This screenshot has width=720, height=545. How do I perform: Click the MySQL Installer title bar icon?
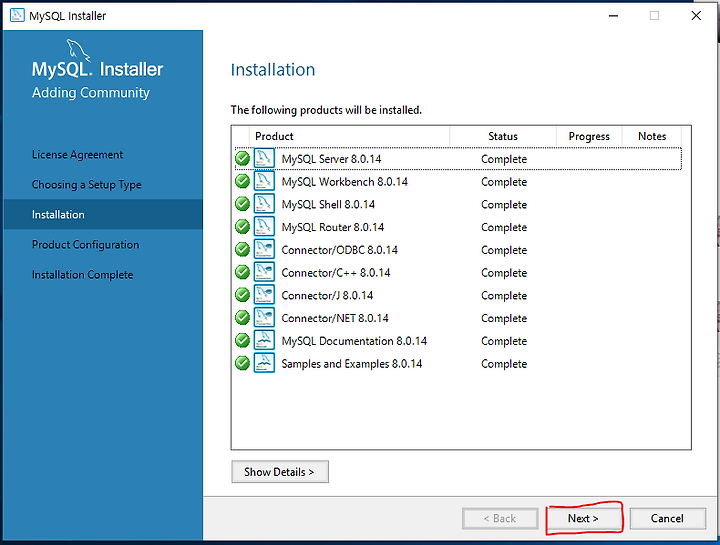click(17, 15)
